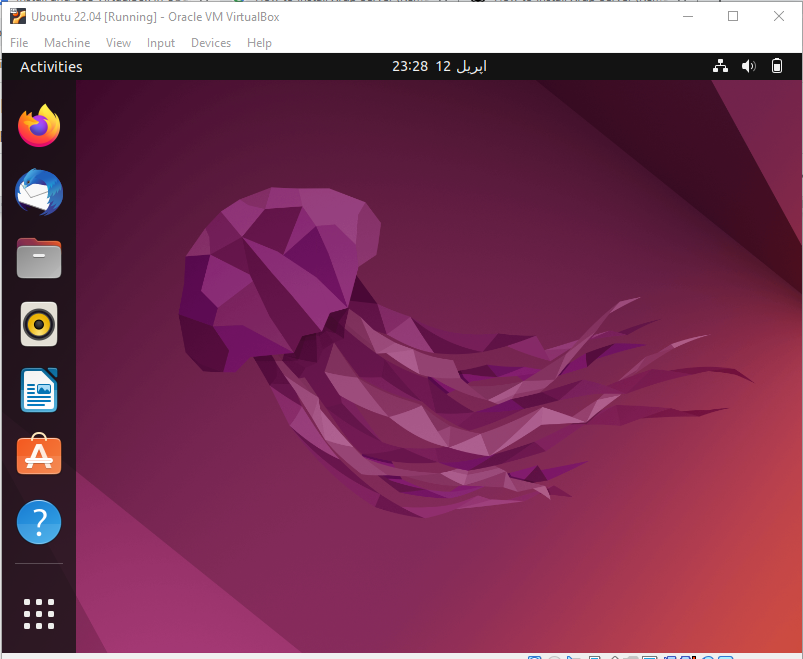
Task: Open the Input menu
Action: 161,43
